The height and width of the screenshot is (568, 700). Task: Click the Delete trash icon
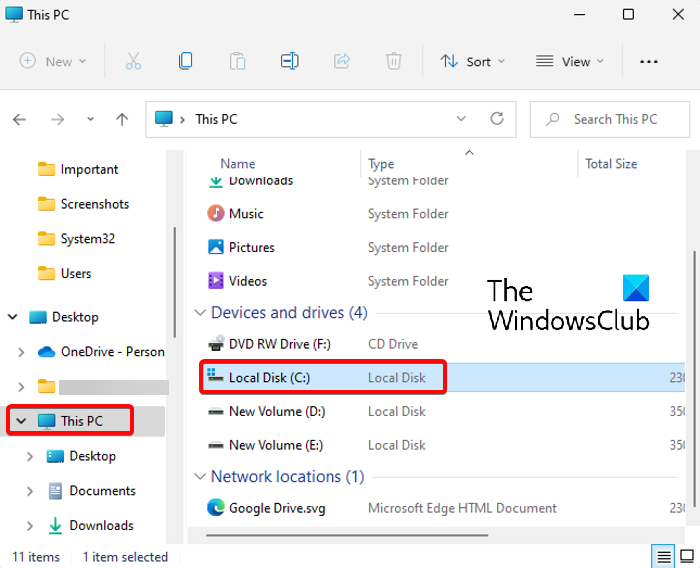pyautogui.click(x=394, y=61)
